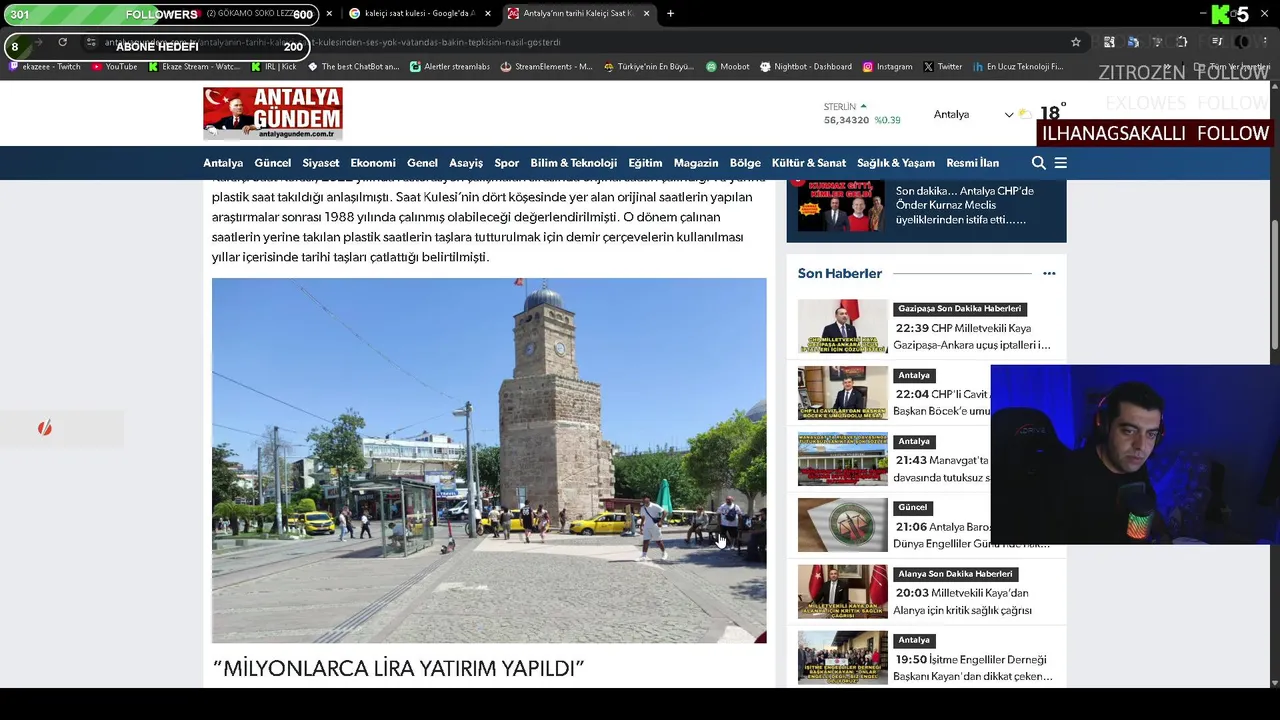This screenshot has width=1280, height=720.
Task: Open the Moobot bookmark
Action: (x=727, y=67)
